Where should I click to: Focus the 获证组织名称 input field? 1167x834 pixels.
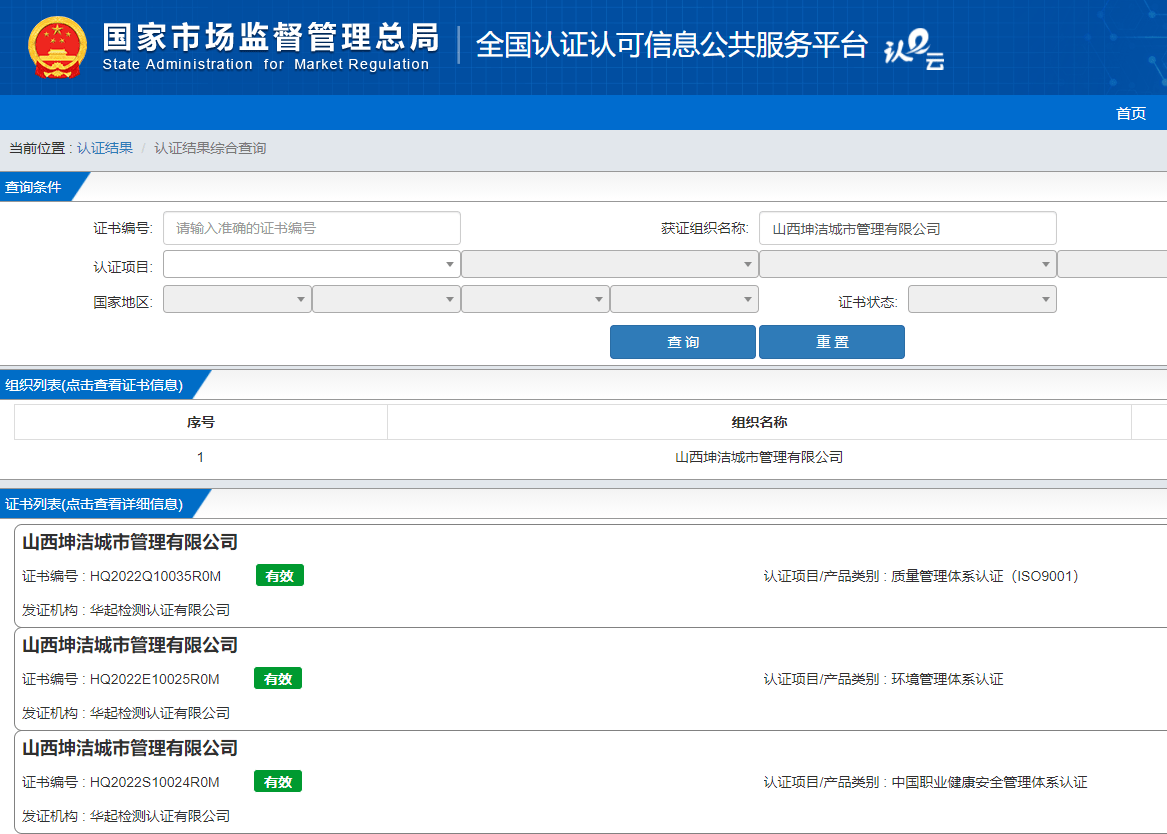[x=907, y=228]
